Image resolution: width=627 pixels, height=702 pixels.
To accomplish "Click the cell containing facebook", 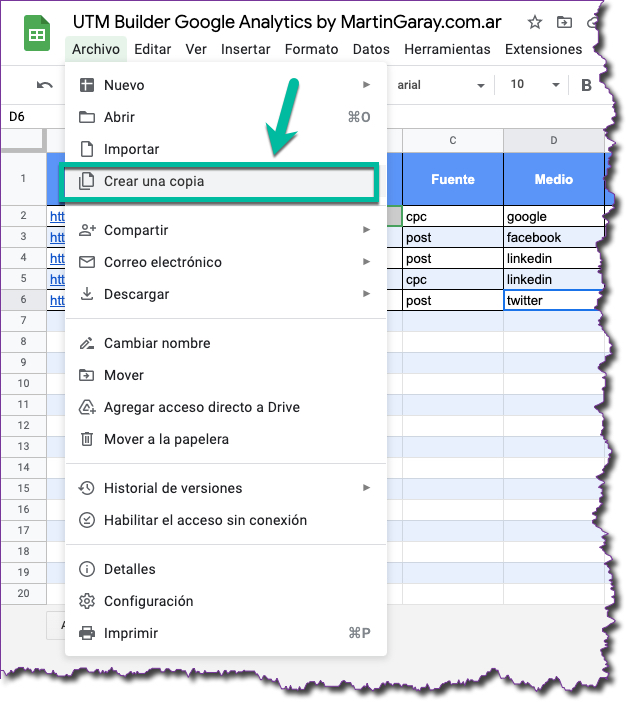I will pyautogui.click(x=554, y=237).
